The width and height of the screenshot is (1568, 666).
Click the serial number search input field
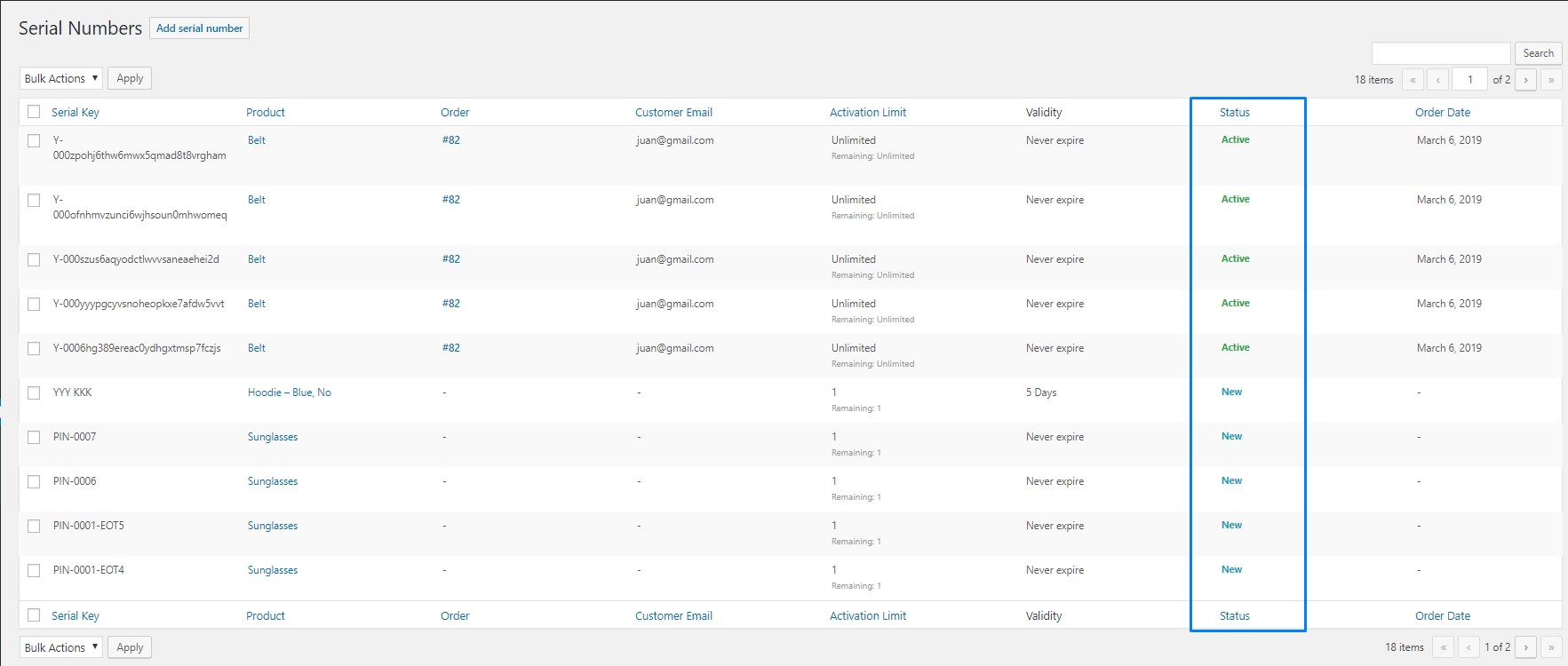1440,53
